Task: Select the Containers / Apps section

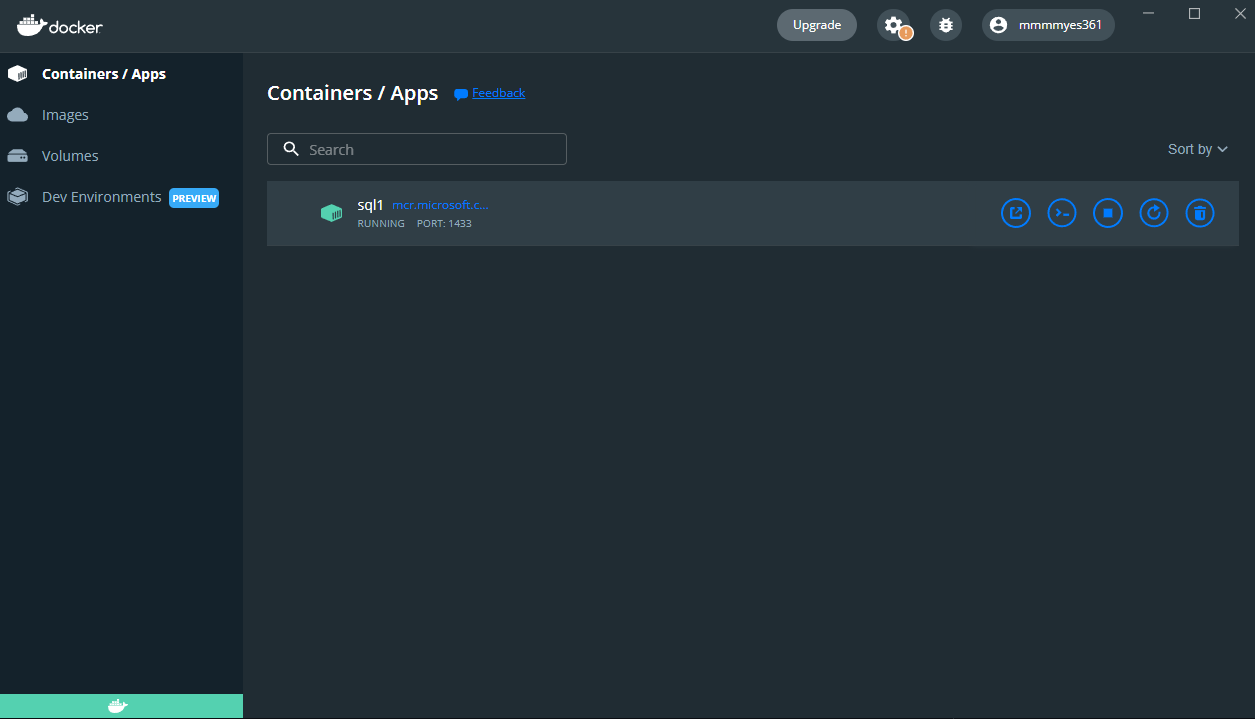Action: [x=104, y=73]
